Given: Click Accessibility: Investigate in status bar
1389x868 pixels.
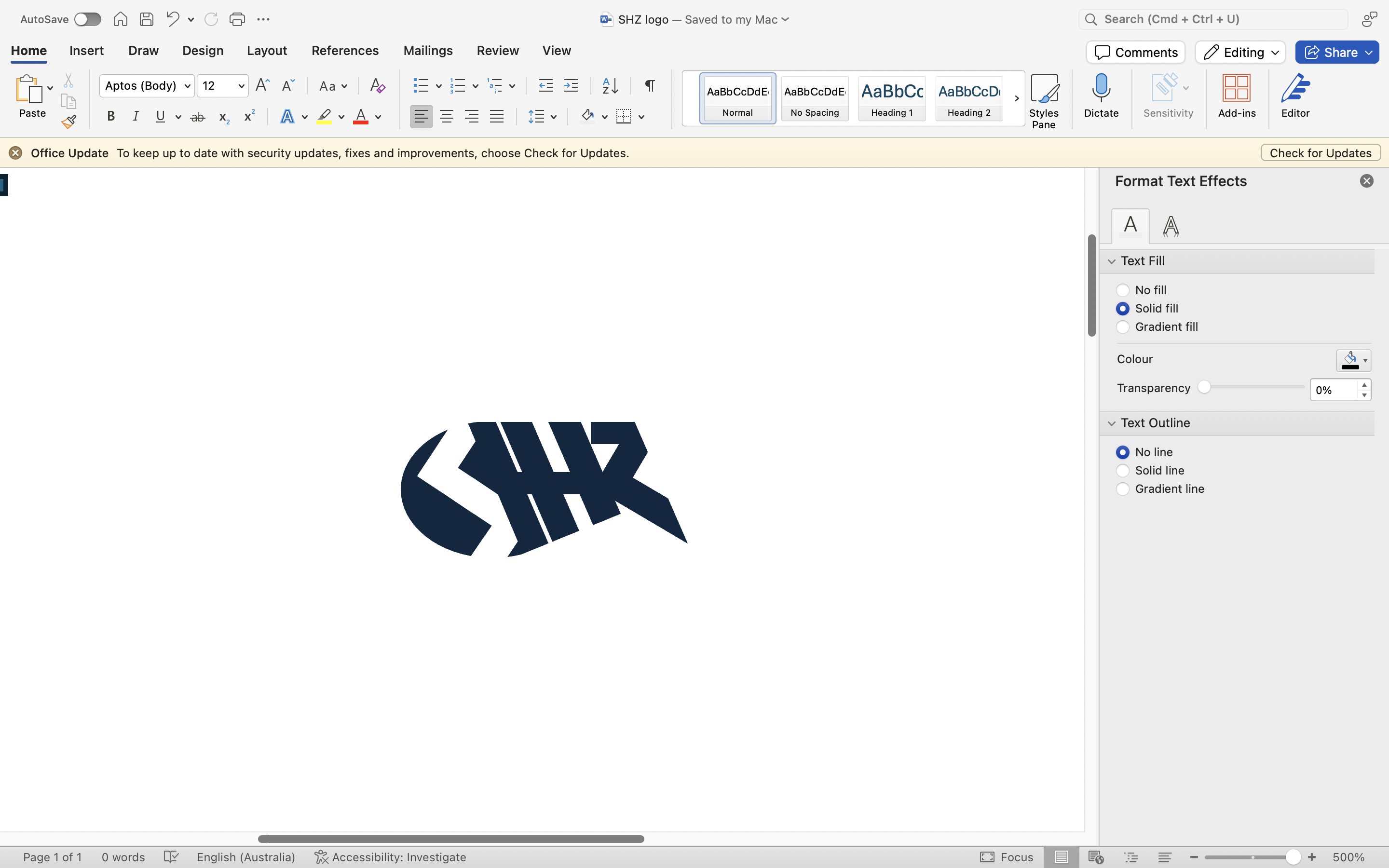Looking at the screenshot, I should pos(390,857).
